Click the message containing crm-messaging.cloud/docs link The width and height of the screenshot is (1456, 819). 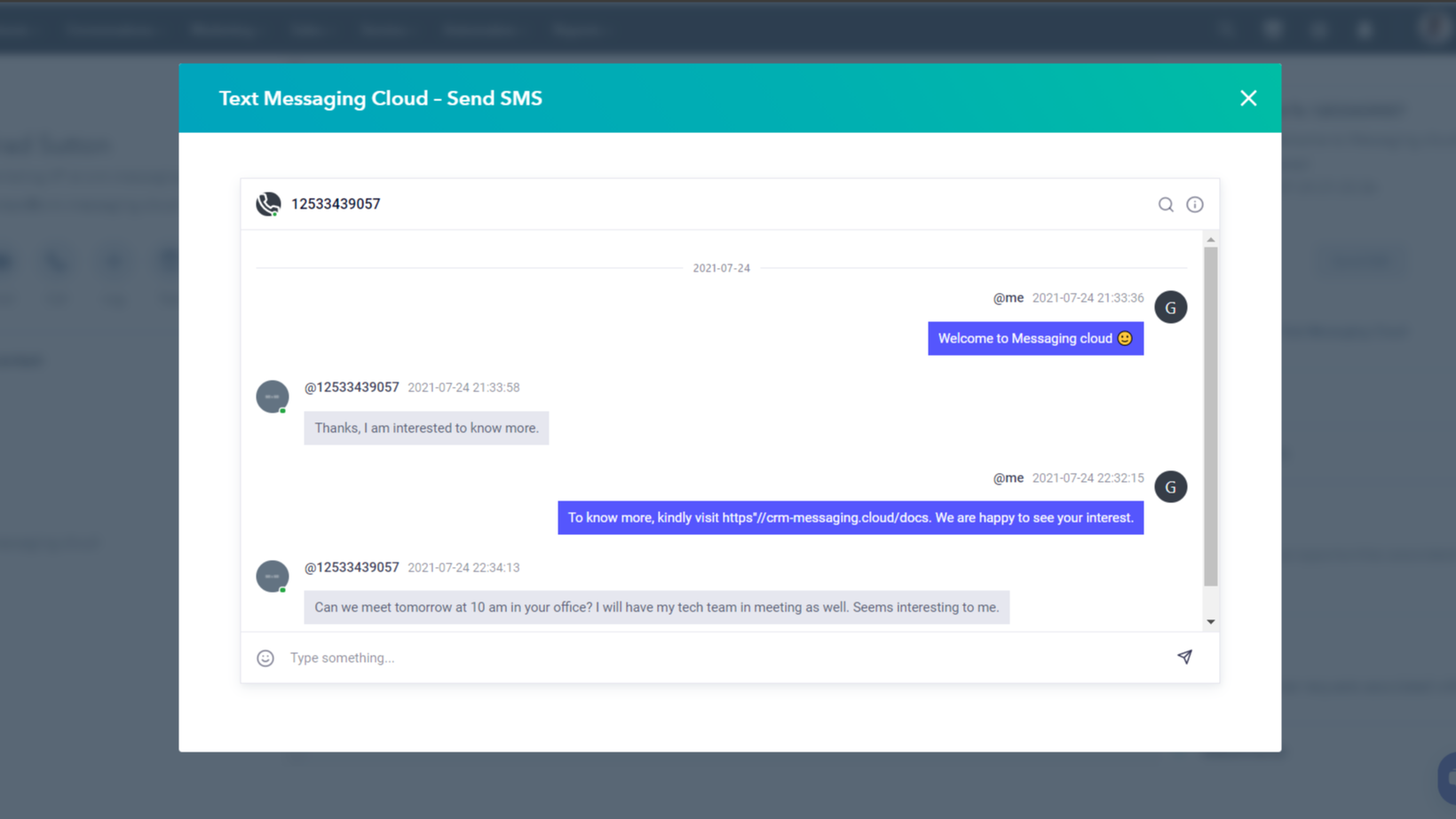point(850,518)
